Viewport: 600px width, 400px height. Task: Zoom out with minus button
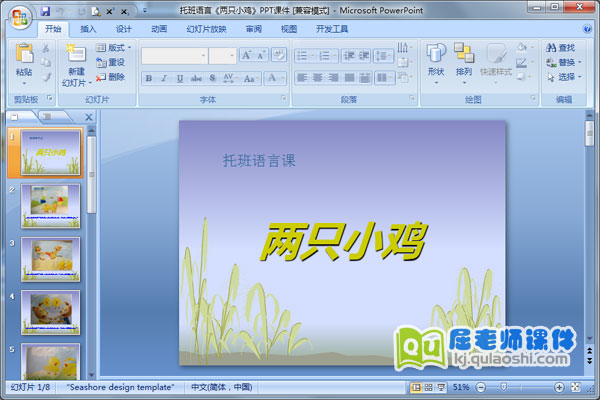[x=481, y=387]
